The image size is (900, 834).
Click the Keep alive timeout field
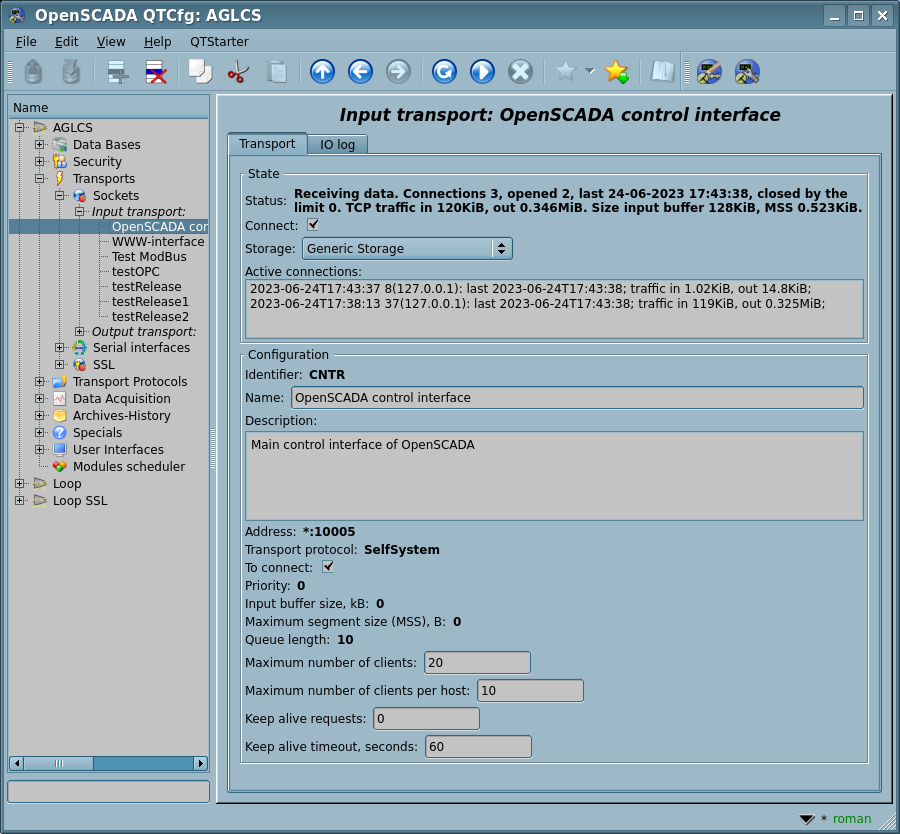coord(478,747)
